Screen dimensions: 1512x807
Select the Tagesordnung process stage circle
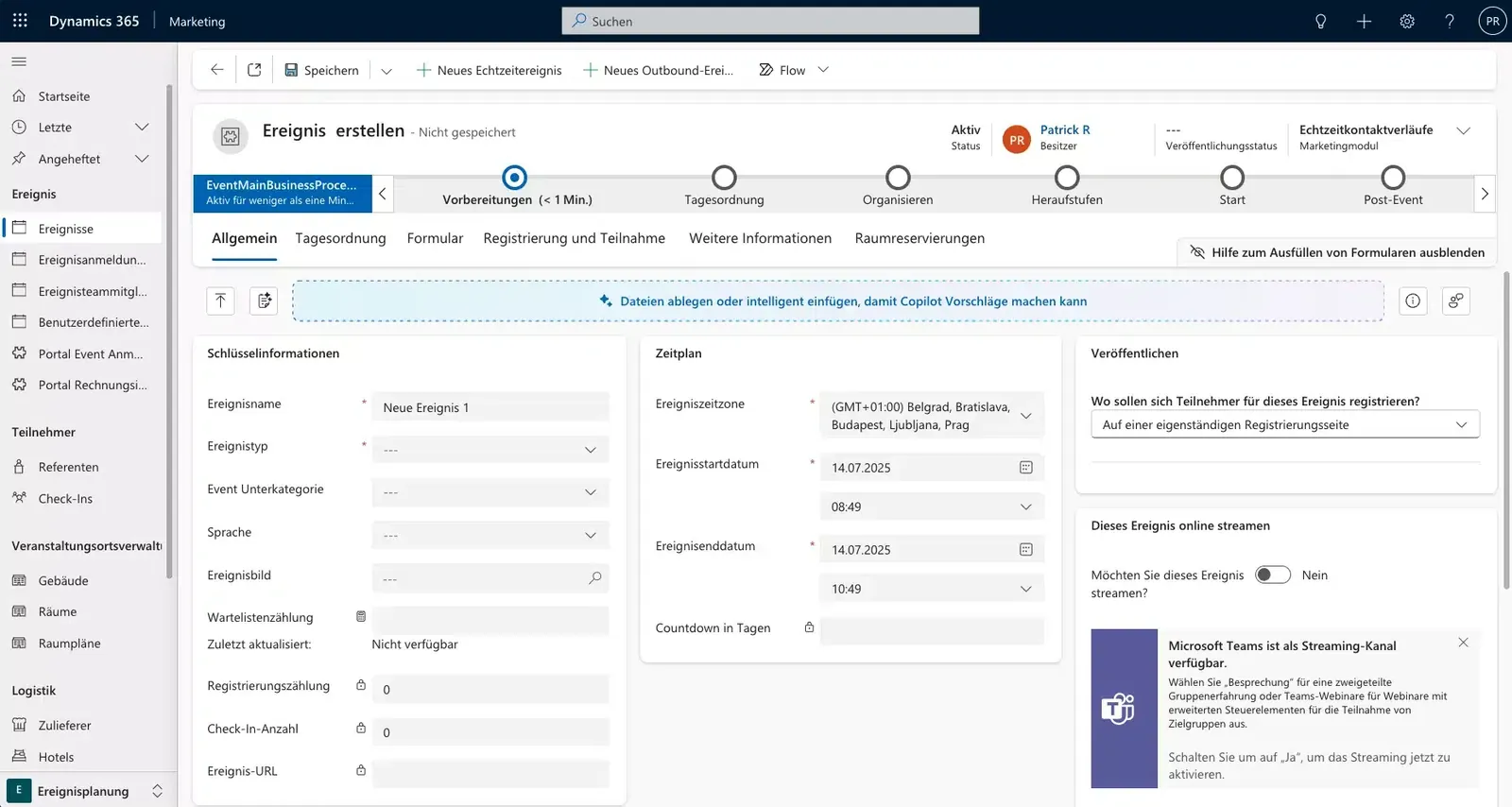(x=724, y=178)
